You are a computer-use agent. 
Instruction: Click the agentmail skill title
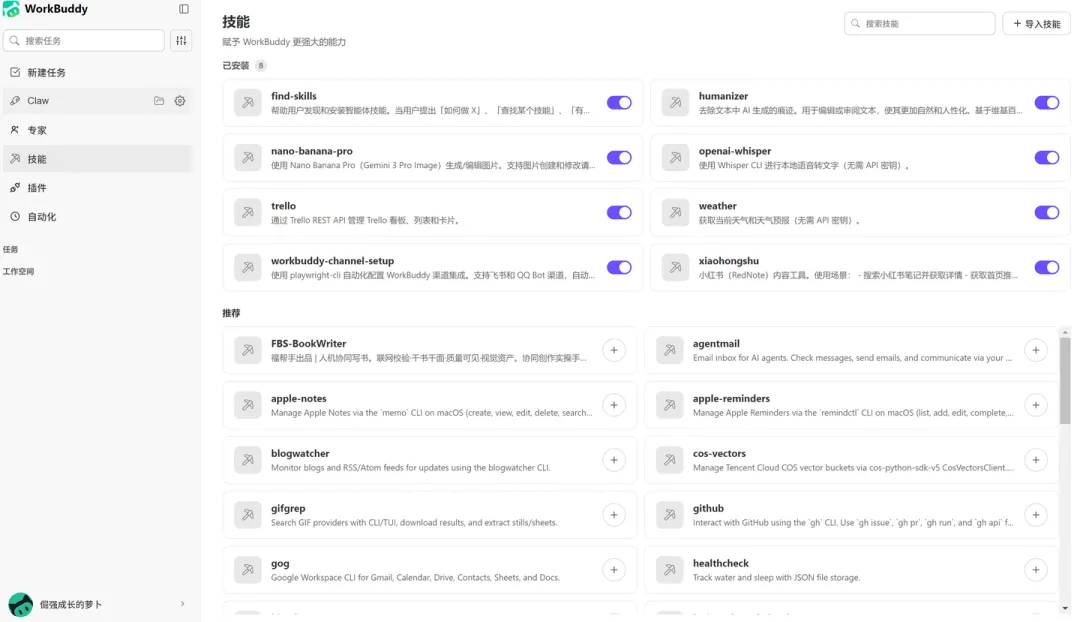[716, 344]
